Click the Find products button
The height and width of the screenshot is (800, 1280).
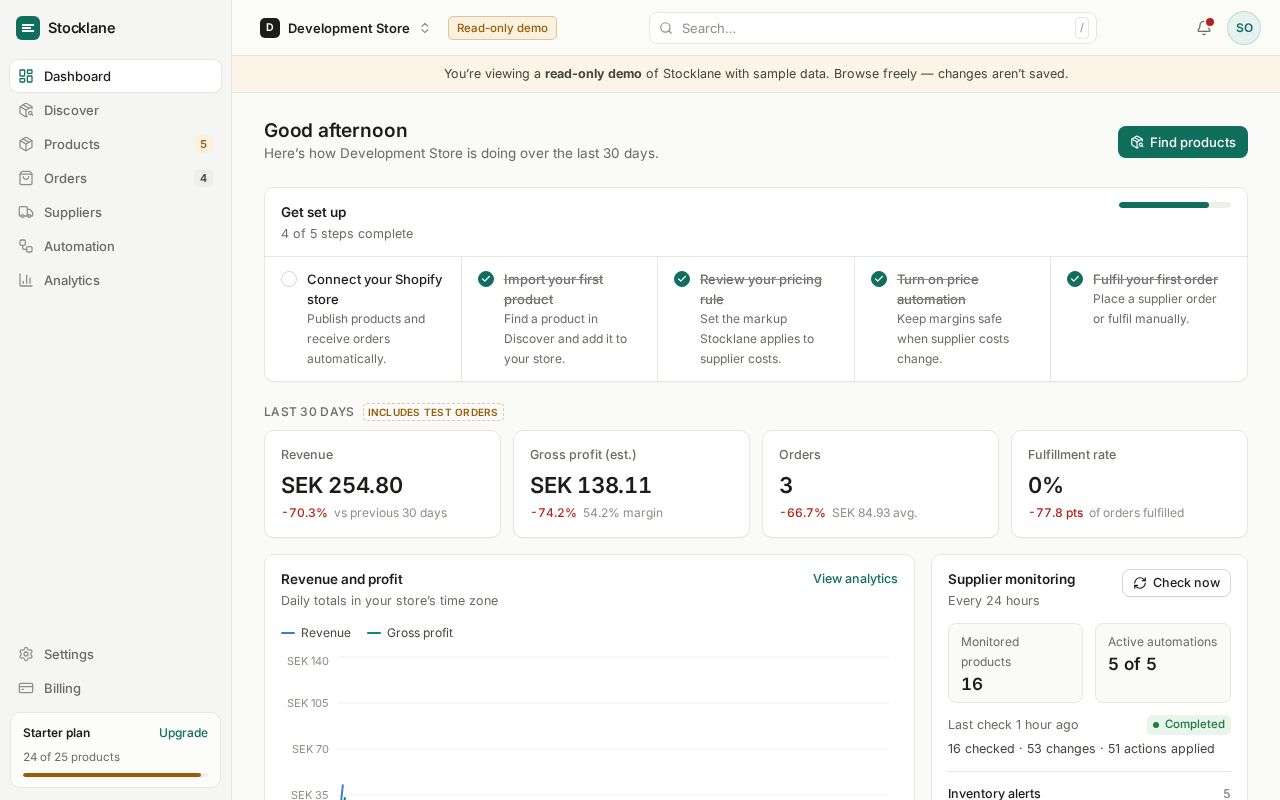1183,142
